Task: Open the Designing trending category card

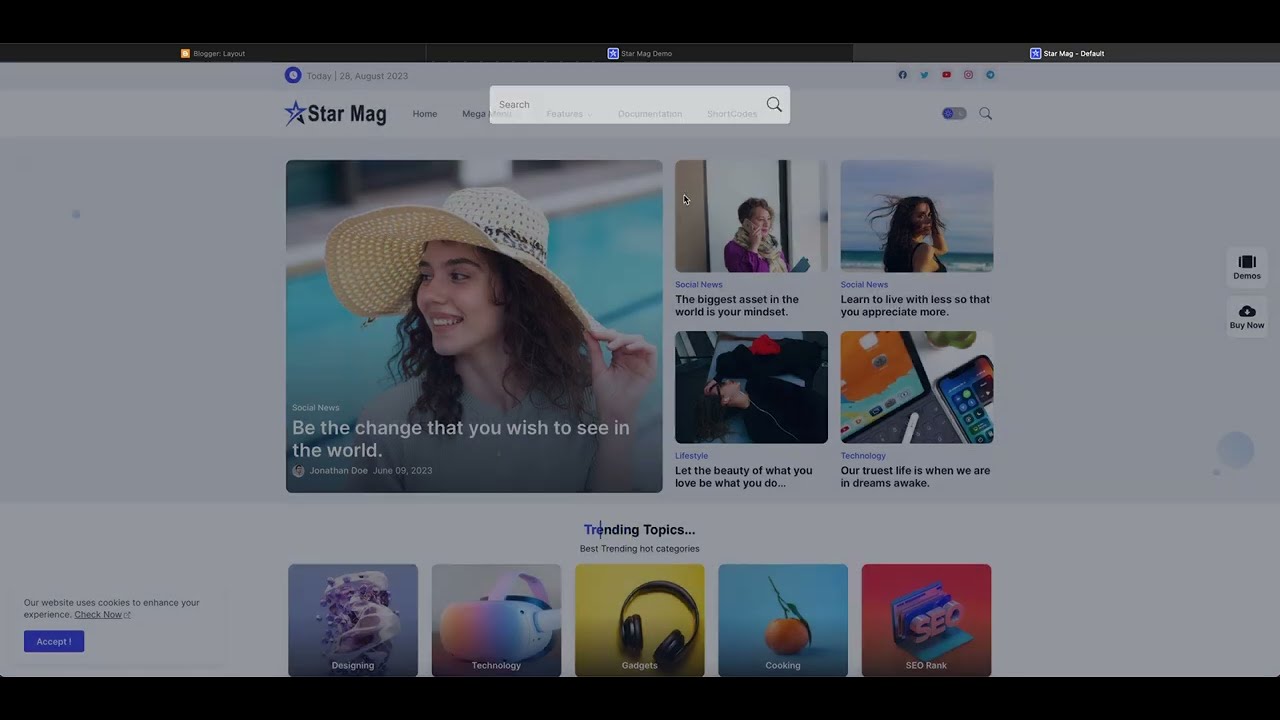Action: tap(353, 620)
